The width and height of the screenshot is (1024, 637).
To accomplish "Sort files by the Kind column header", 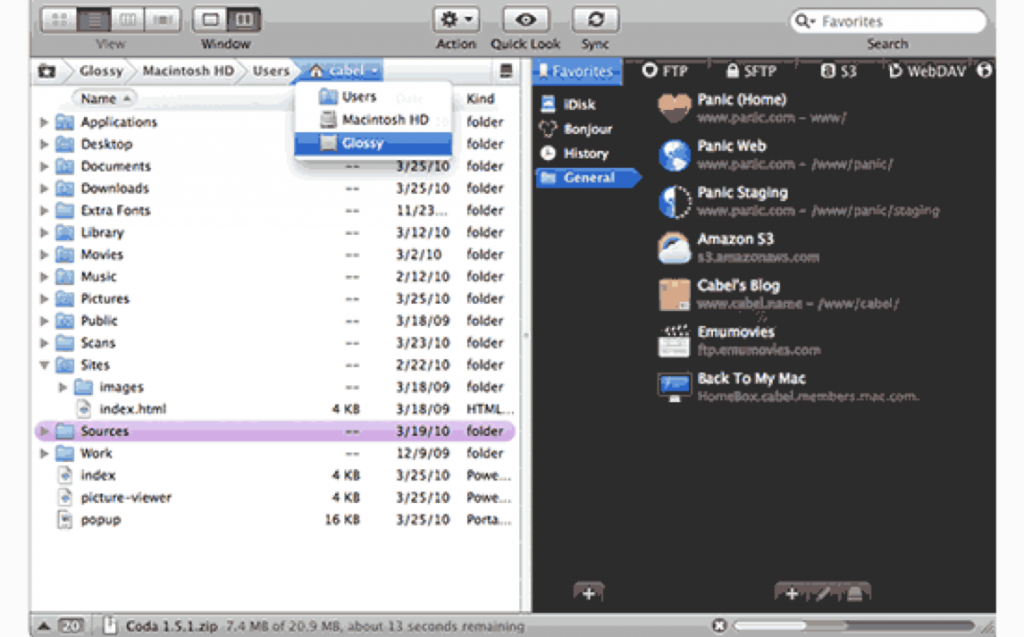I will 481,99.
